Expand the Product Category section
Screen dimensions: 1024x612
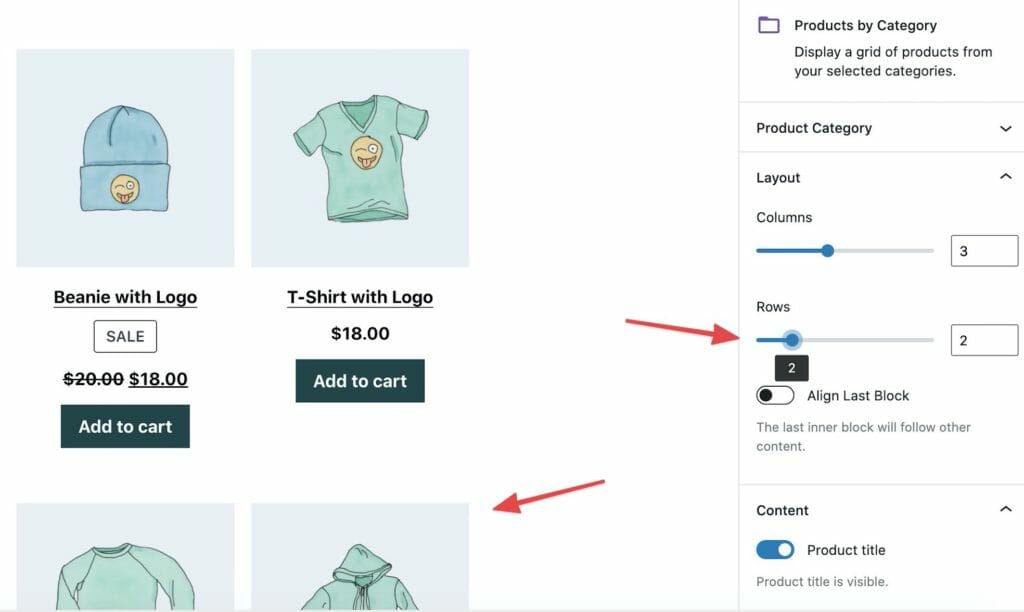[878, 128]
